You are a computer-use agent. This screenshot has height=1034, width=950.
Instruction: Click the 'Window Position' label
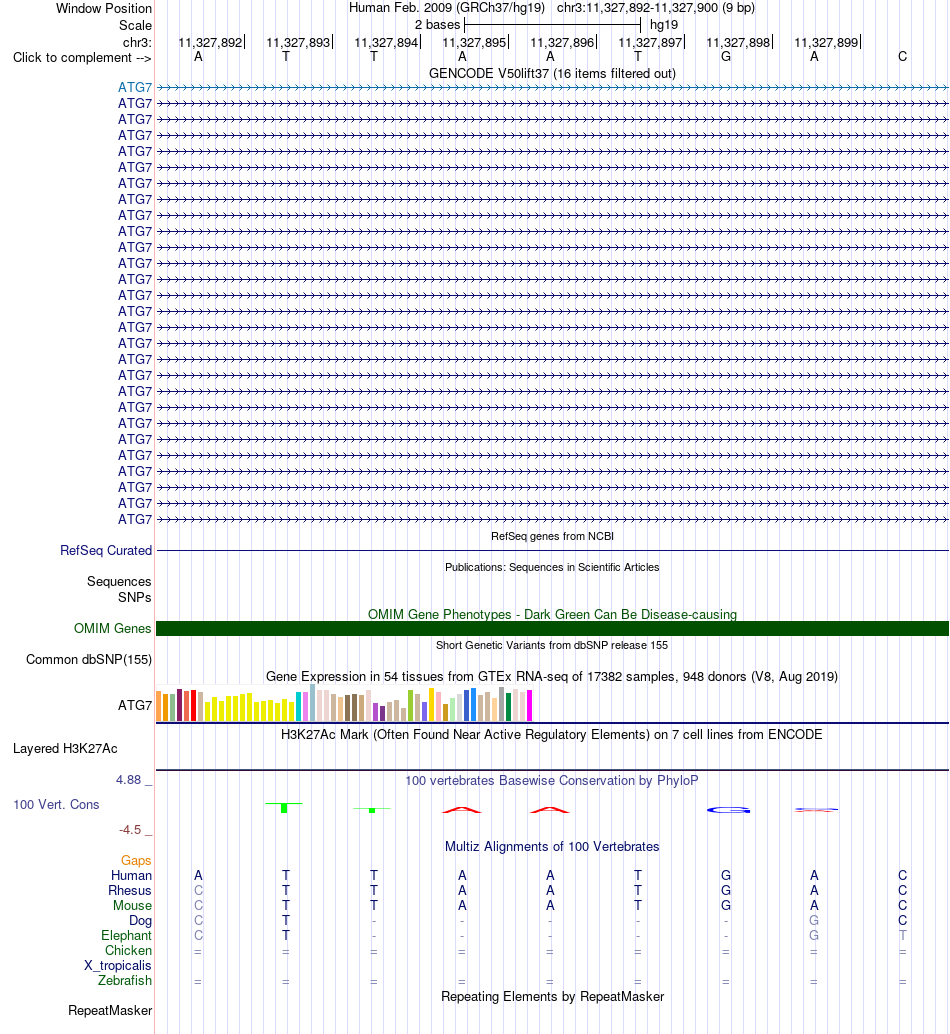[x=104, y=9]
